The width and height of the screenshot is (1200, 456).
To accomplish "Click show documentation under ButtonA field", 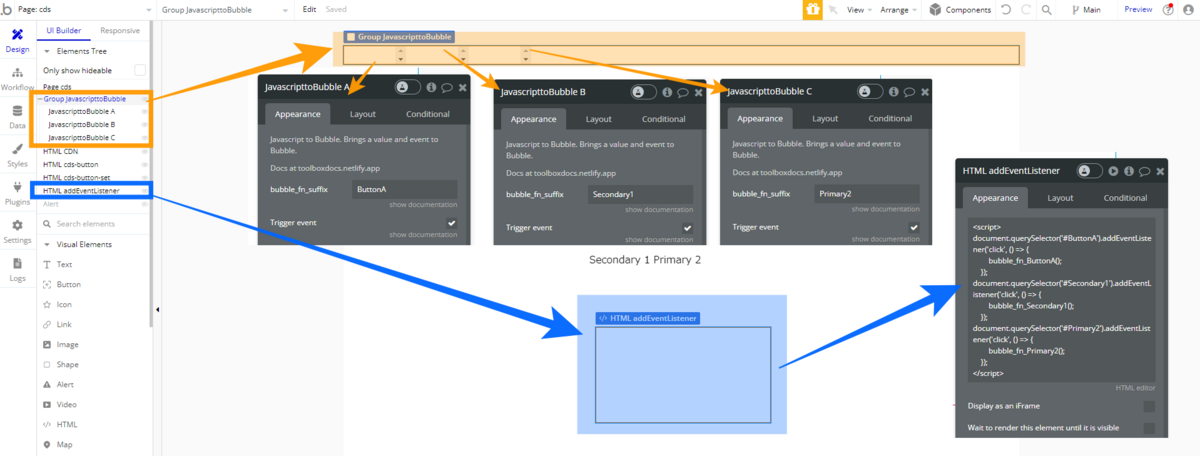I will (423, 204).
